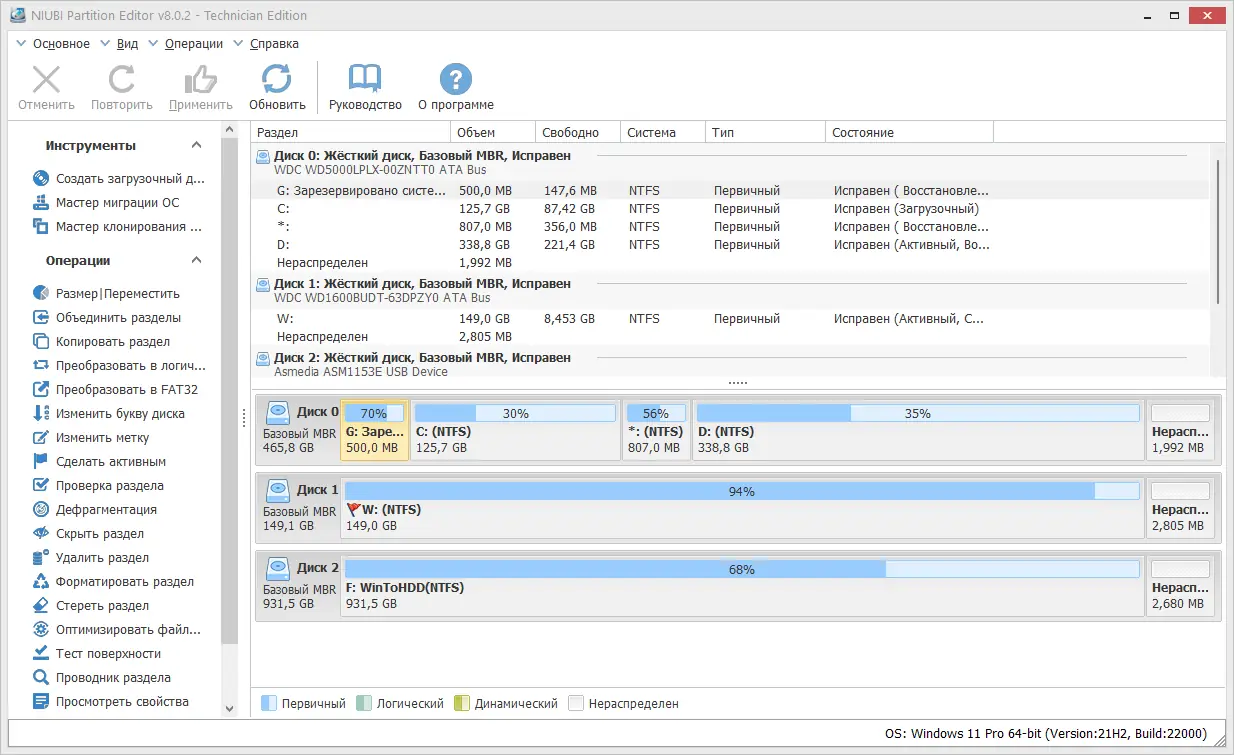This screenshot has height=755, width=1234.
Task: Collapse the Операции section chevron
Action: (197, 261)
